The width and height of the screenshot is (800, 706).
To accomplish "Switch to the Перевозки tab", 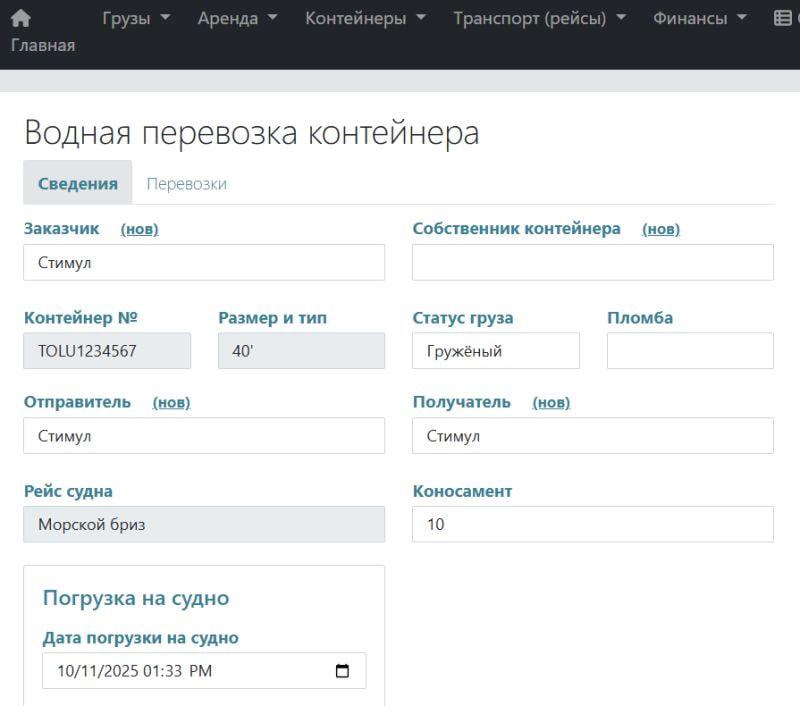I will 186,184.
